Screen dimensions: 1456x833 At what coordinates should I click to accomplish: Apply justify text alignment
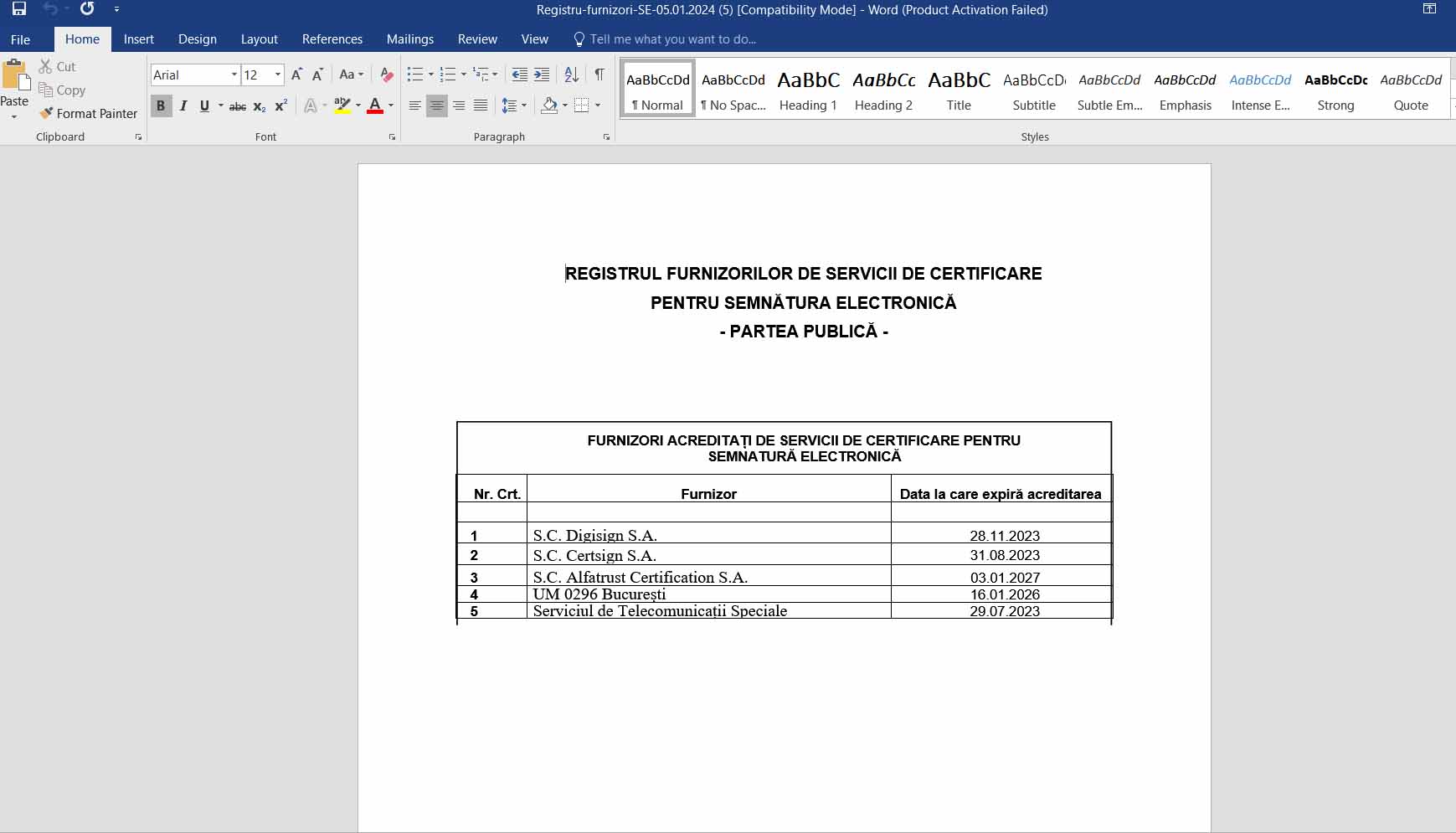(x=481, y=105)
